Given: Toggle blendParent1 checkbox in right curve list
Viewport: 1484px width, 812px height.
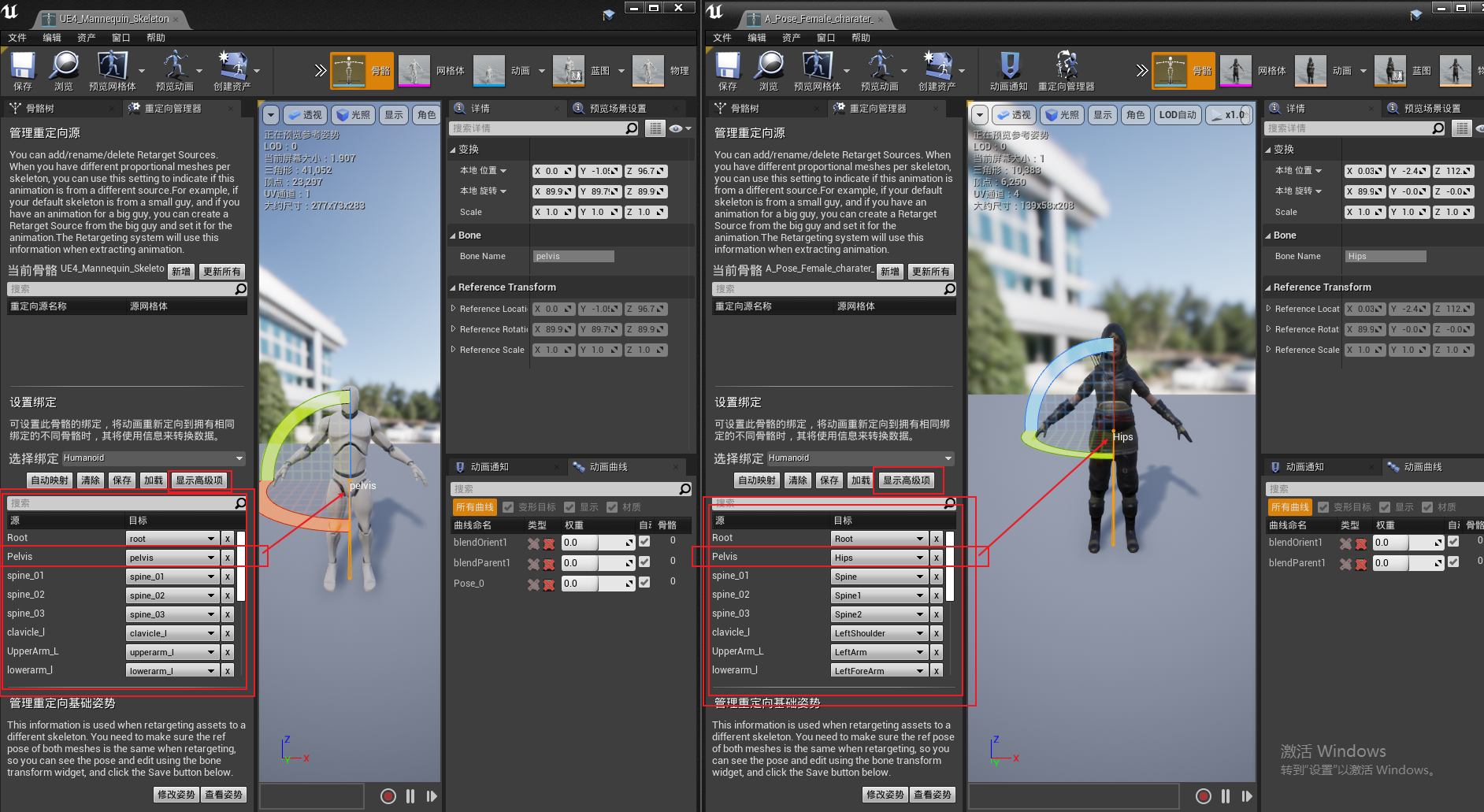Looking at the screenshot, I should pyautogui.click(x=1453, y=562).
